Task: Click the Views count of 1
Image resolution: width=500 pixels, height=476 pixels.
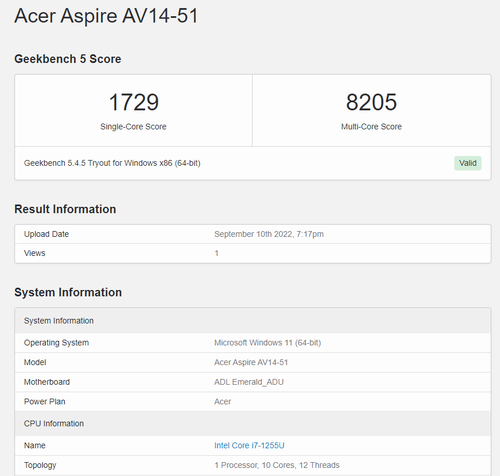Action: (x=216, y=253)
